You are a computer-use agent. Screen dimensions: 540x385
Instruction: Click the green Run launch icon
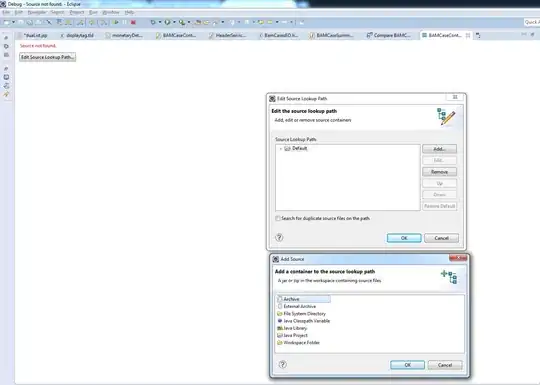tap(167, 22)
